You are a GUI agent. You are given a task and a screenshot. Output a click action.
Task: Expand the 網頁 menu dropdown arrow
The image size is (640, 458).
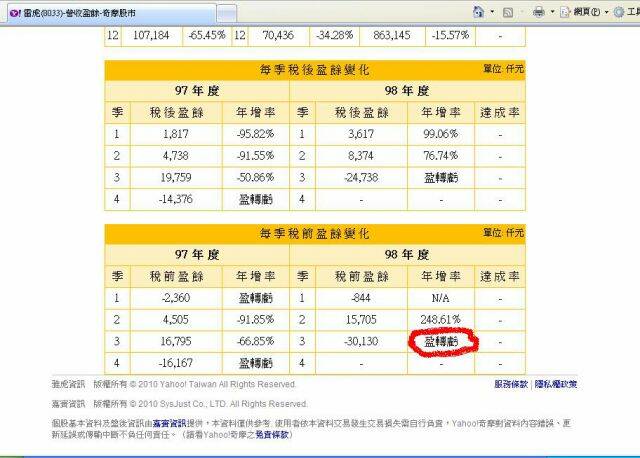point(607,12)
